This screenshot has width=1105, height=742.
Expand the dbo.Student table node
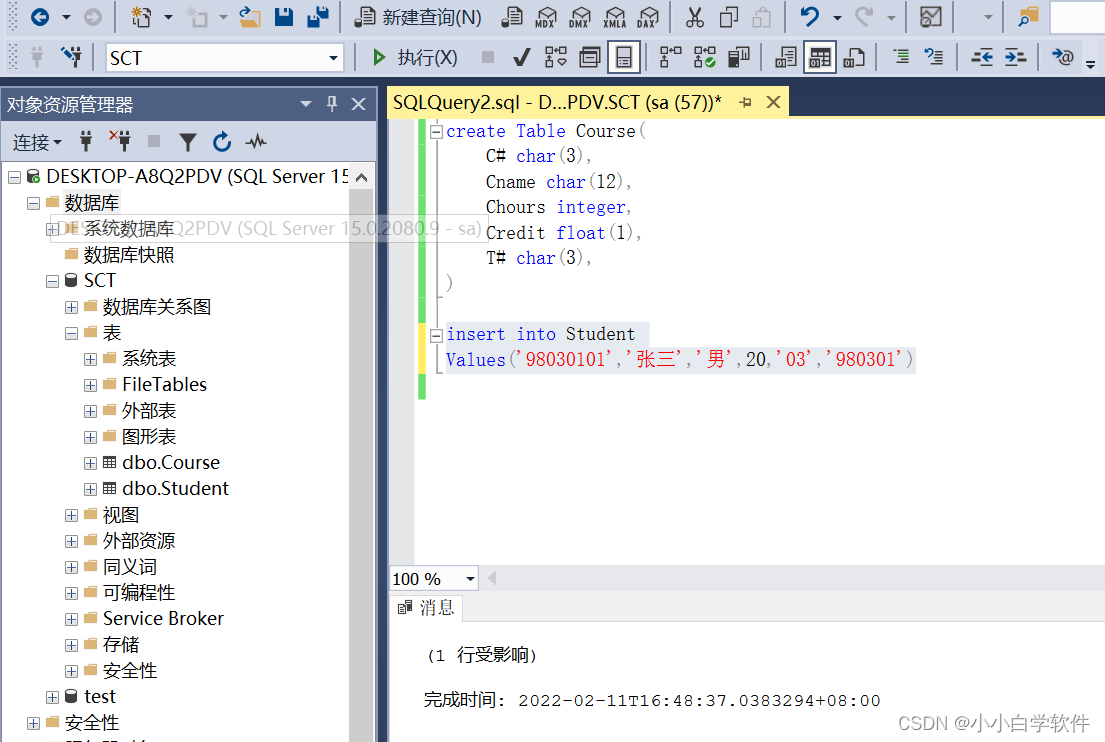(91, 489)
